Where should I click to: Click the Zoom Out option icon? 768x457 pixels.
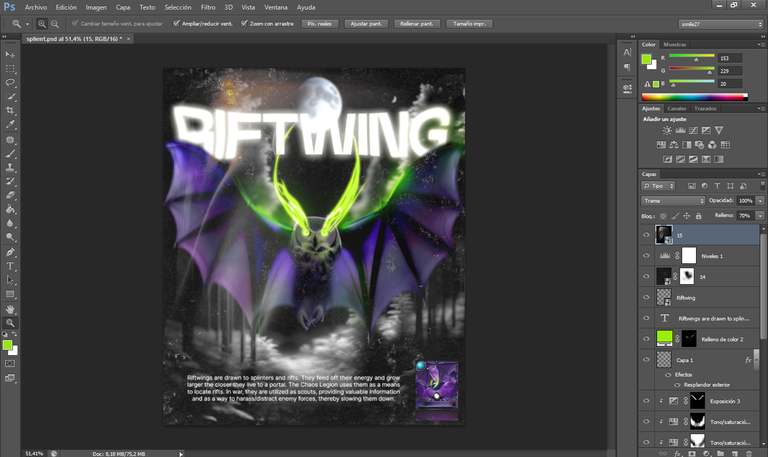[55, 24]
